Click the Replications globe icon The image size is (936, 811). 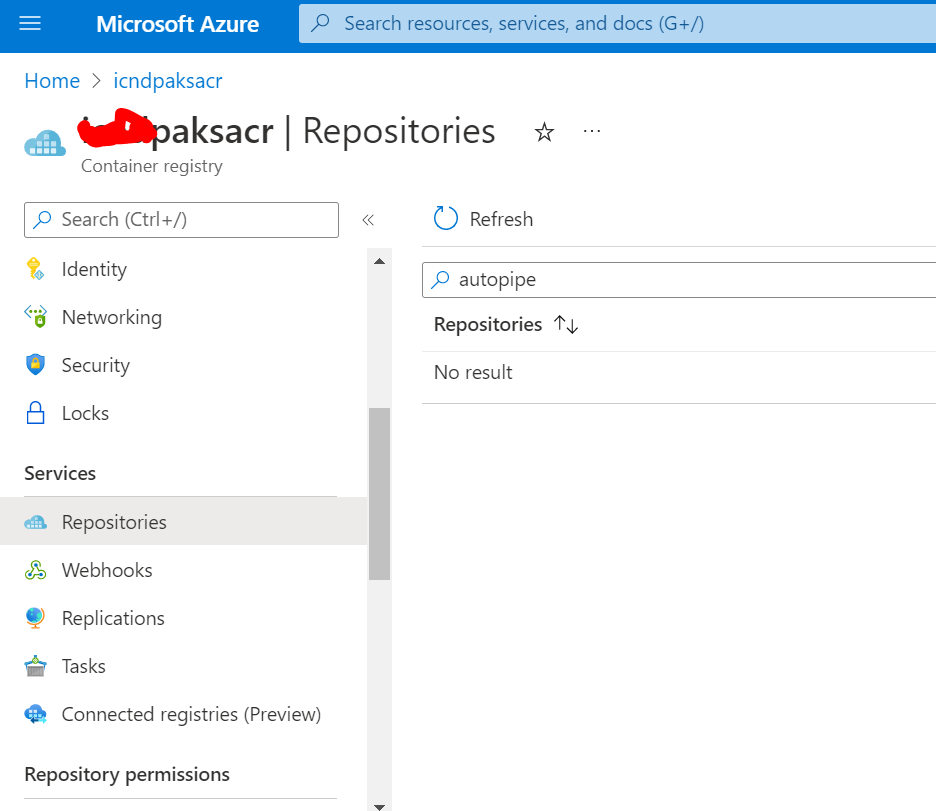(35, 618)
